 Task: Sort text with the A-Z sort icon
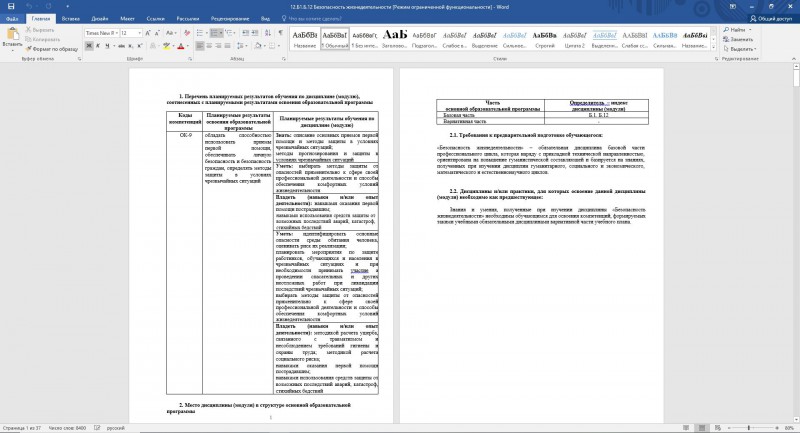click(268, 33)
